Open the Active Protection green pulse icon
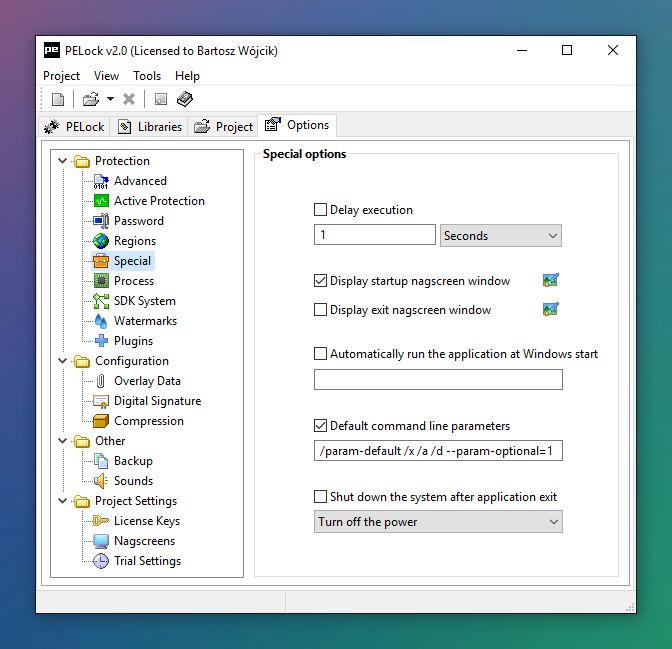Image resolution: width=672 pixels, height=649 pixels. 101,201
